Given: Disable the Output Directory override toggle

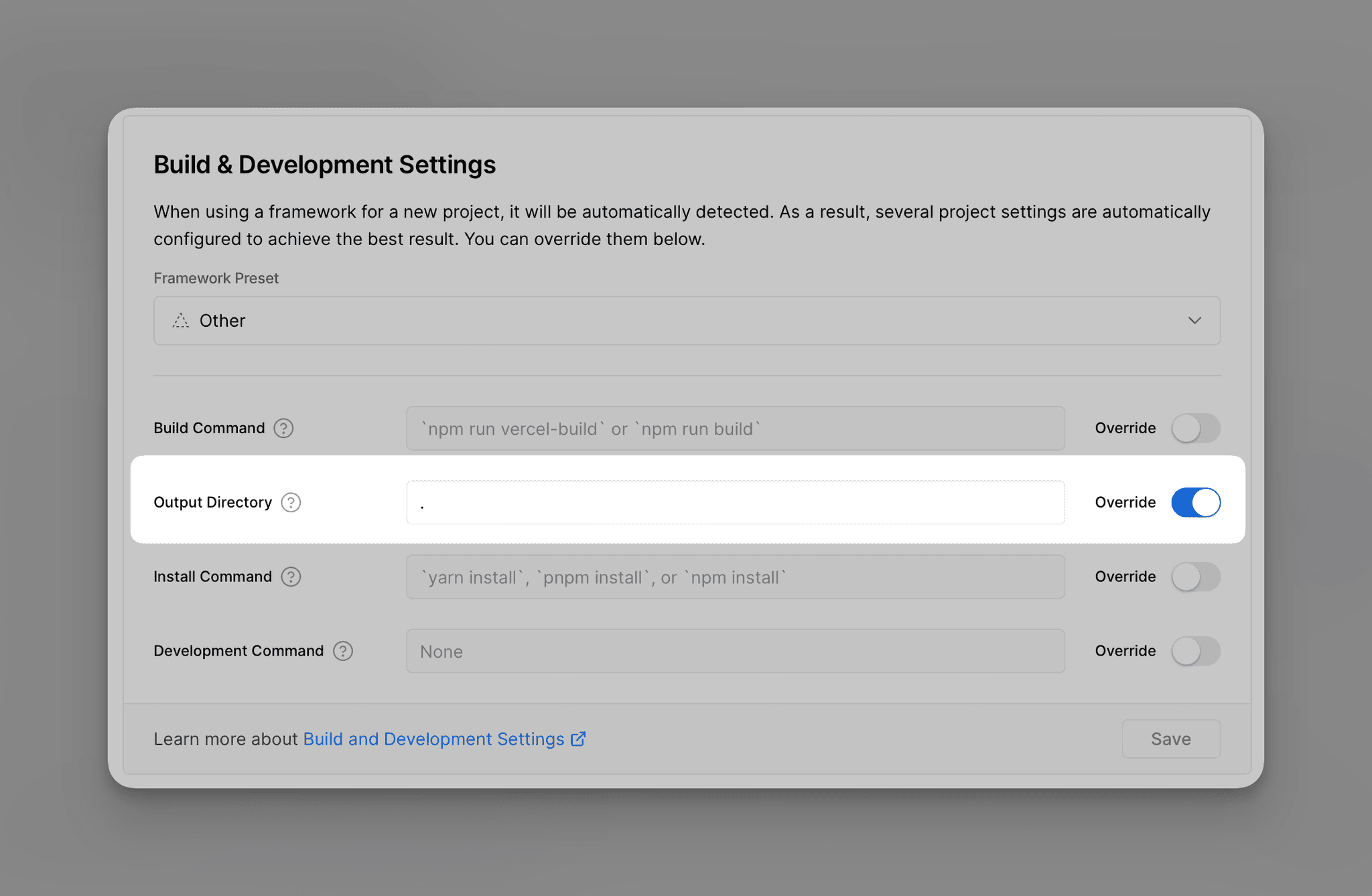Looking at the screenshot, I should tap(1196, 502).
